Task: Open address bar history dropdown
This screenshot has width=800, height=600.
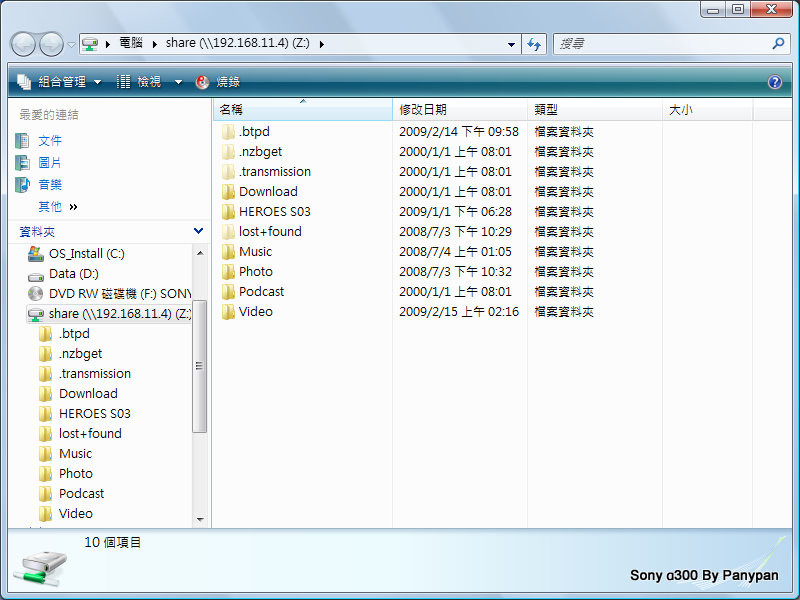Action: 511,44
